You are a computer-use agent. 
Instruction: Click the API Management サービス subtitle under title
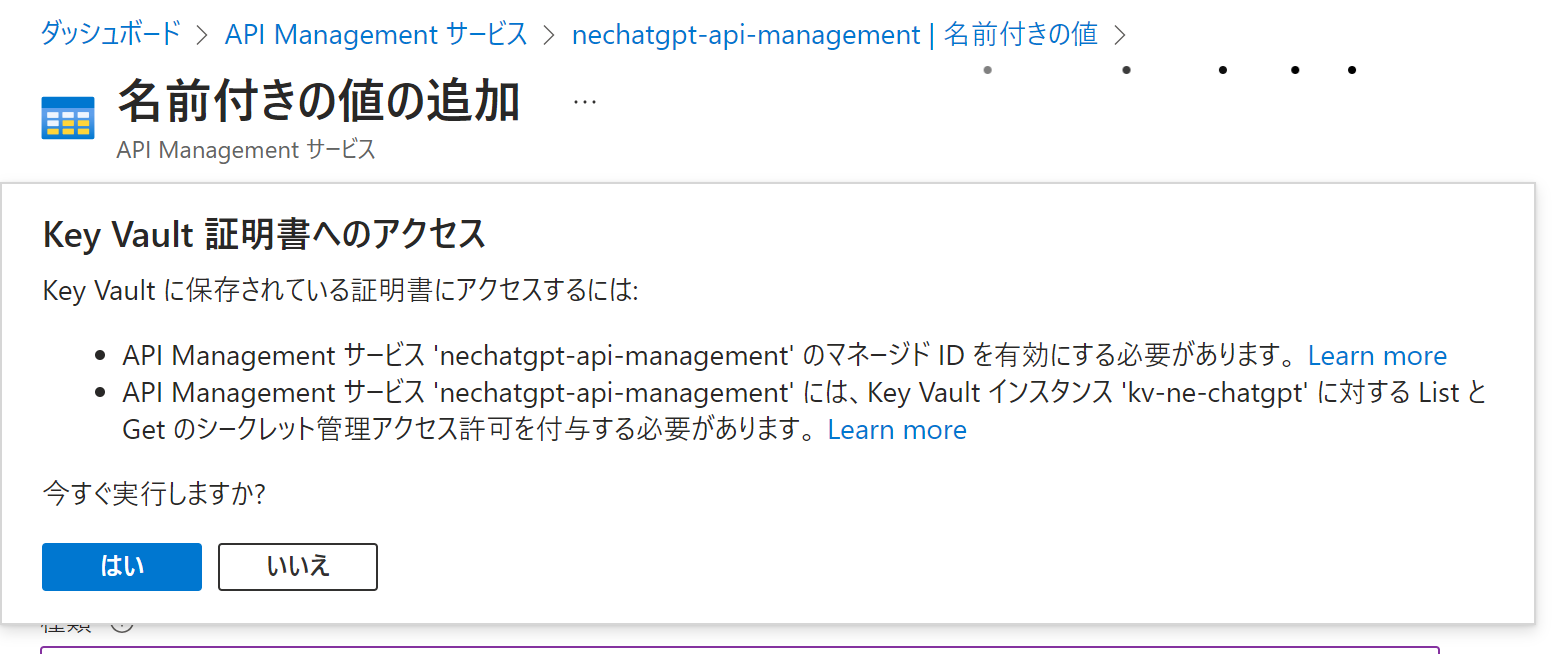246,150
